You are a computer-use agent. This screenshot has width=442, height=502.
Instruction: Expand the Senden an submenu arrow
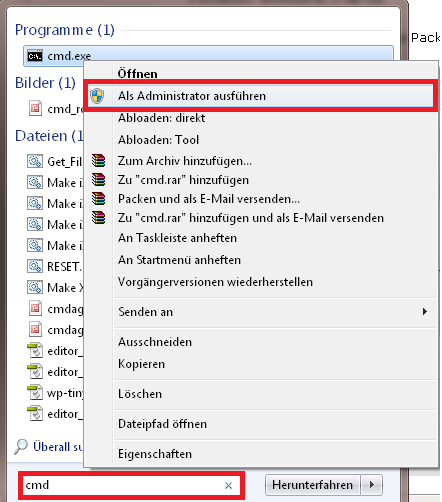tap(424, 312)
